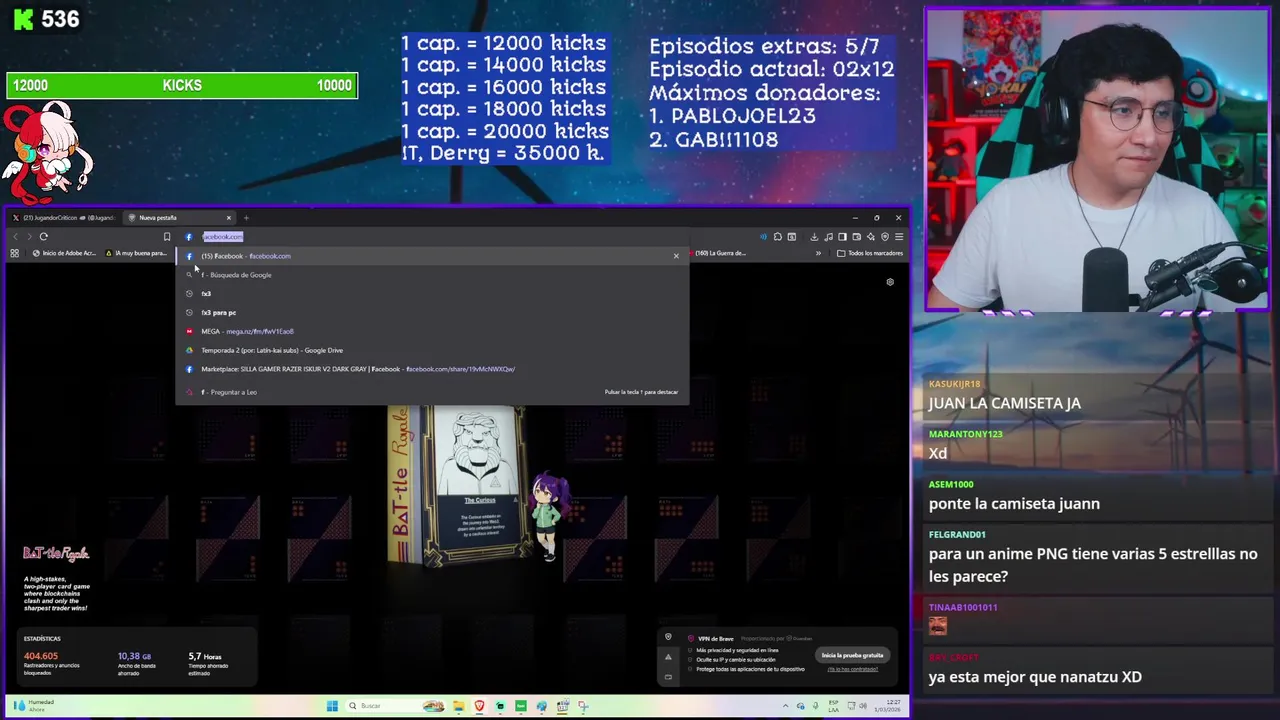
Task: Open bookmark 'Inicio de Adobe Acr...'
Action: (x=64, y=253)
